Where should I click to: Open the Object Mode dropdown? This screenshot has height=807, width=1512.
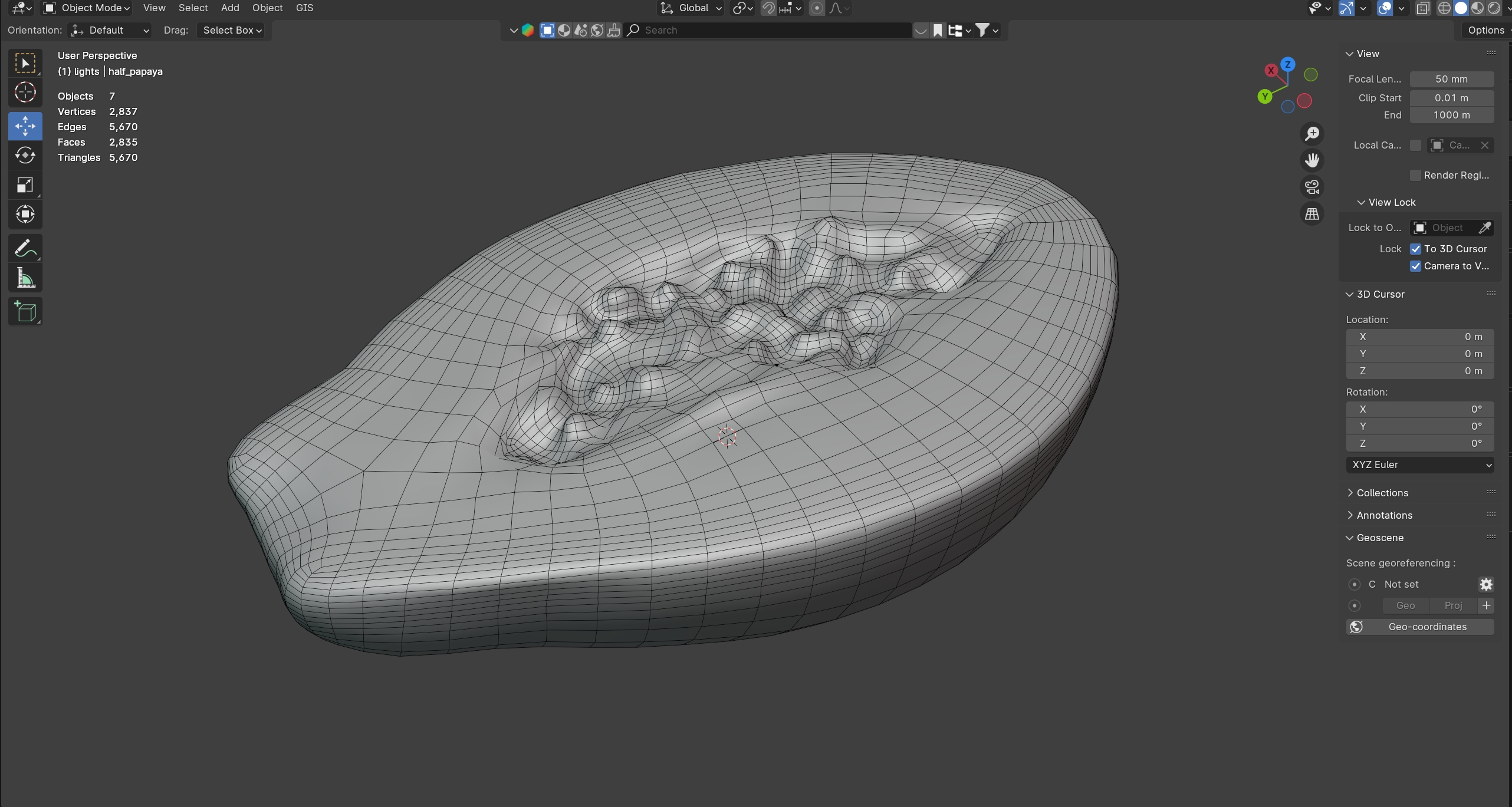click(87, 8)
